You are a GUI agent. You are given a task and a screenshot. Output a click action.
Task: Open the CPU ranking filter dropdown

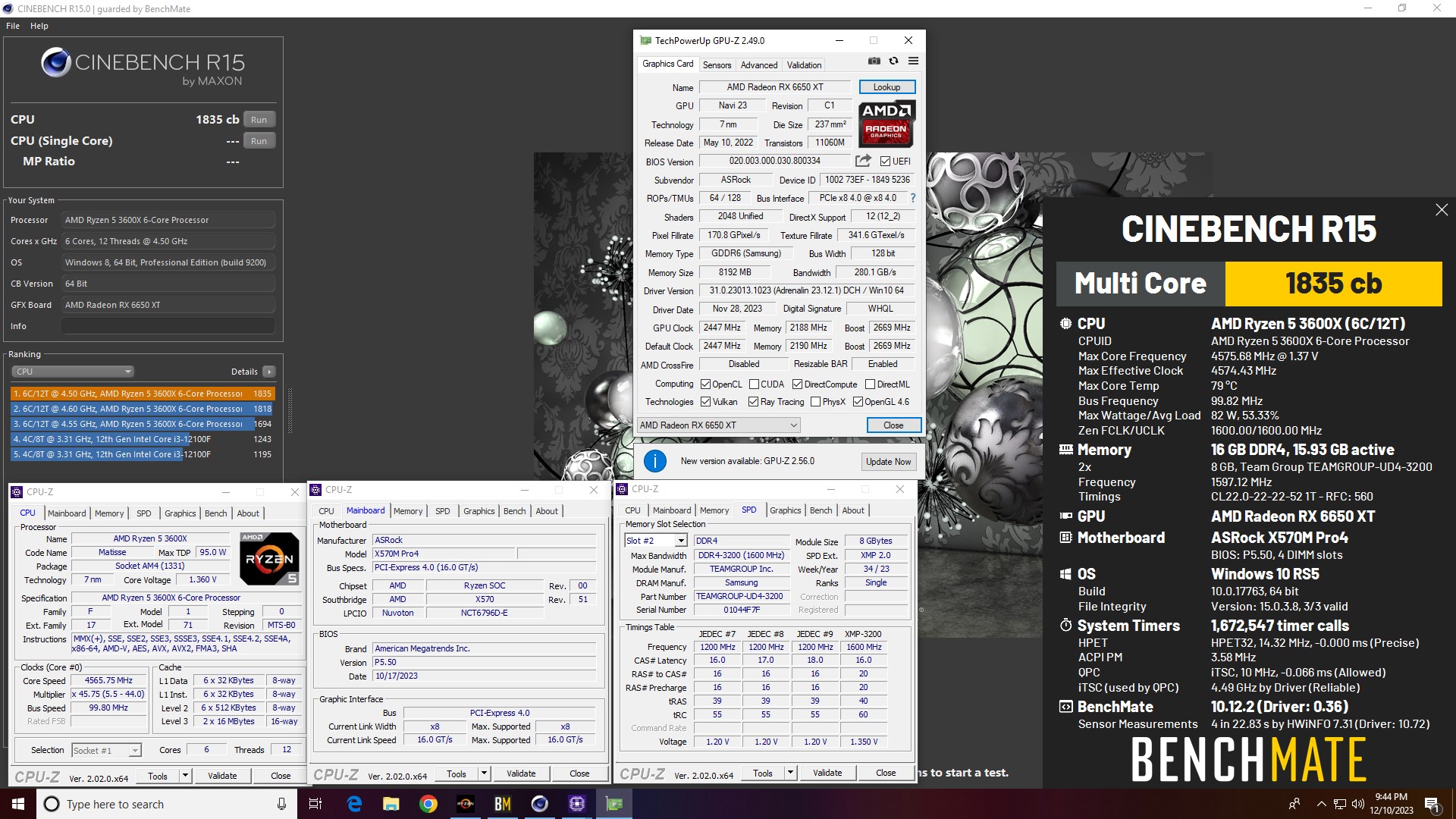(x=73, y=372)
